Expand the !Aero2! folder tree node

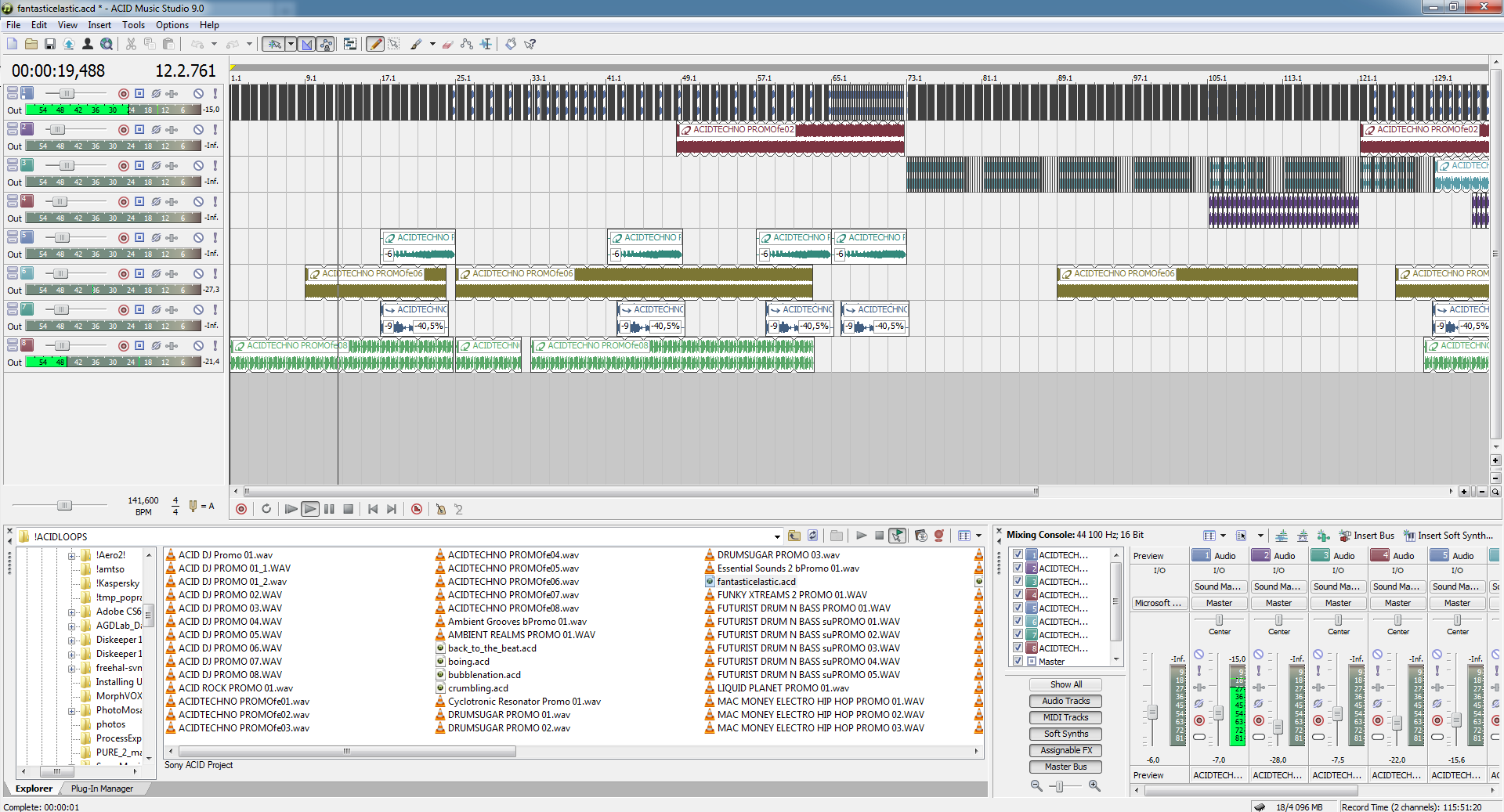(71, 556)
